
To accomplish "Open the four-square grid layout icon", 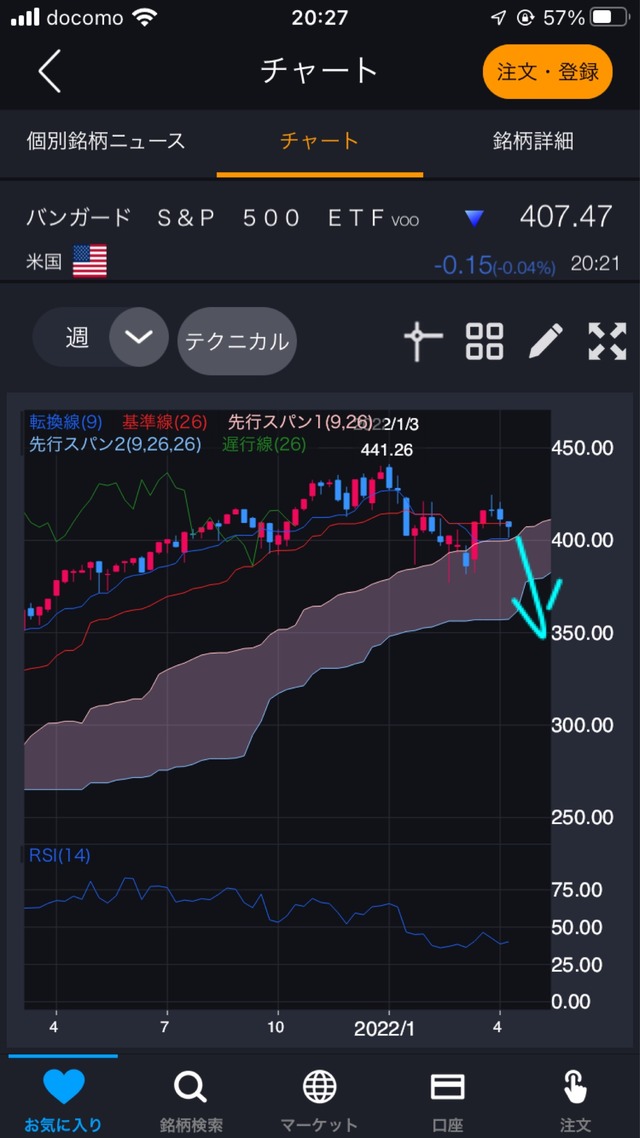I will tap(484, 341).
